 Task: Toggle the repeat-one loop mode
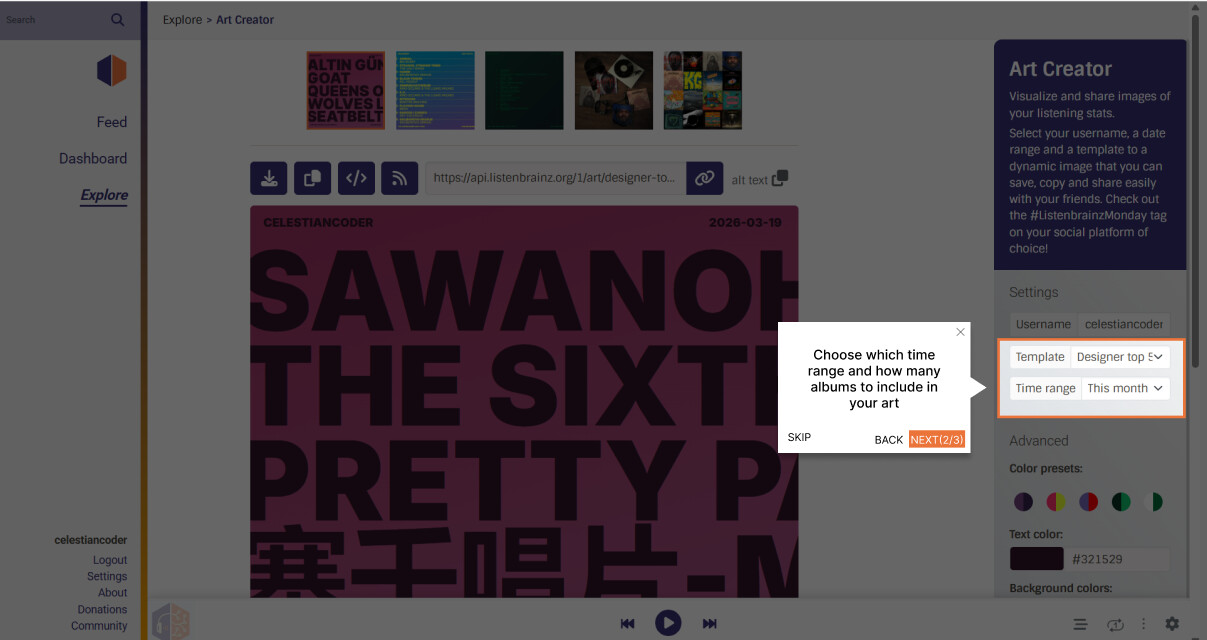click(1116, 624)
